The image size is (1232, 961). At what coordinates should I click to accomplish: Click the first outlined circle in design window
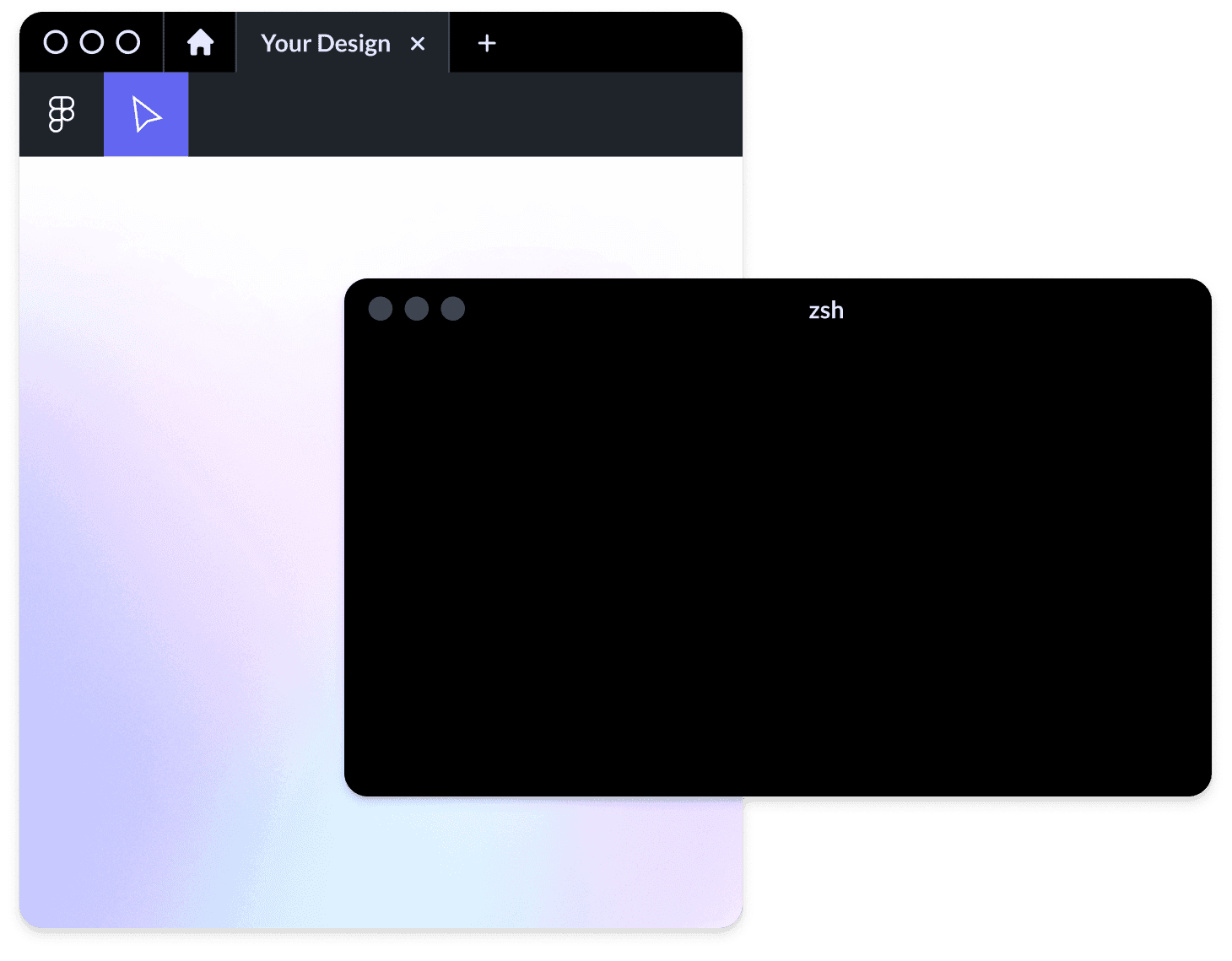coord(56,42)
